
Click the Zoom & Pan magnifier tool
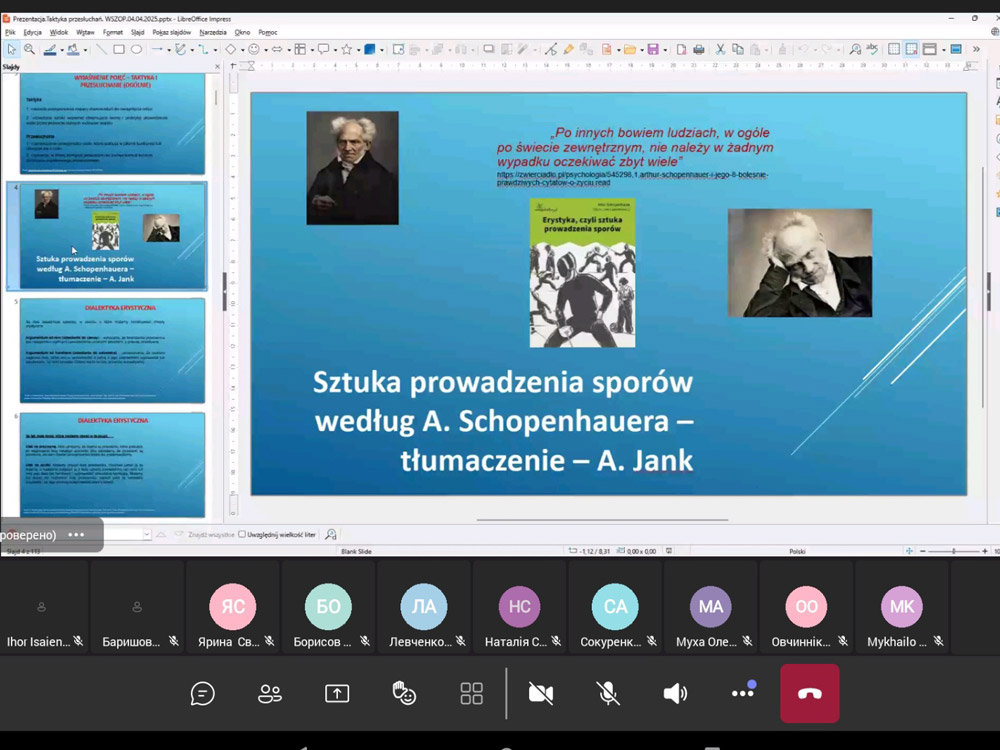click(x=29, y=49)
